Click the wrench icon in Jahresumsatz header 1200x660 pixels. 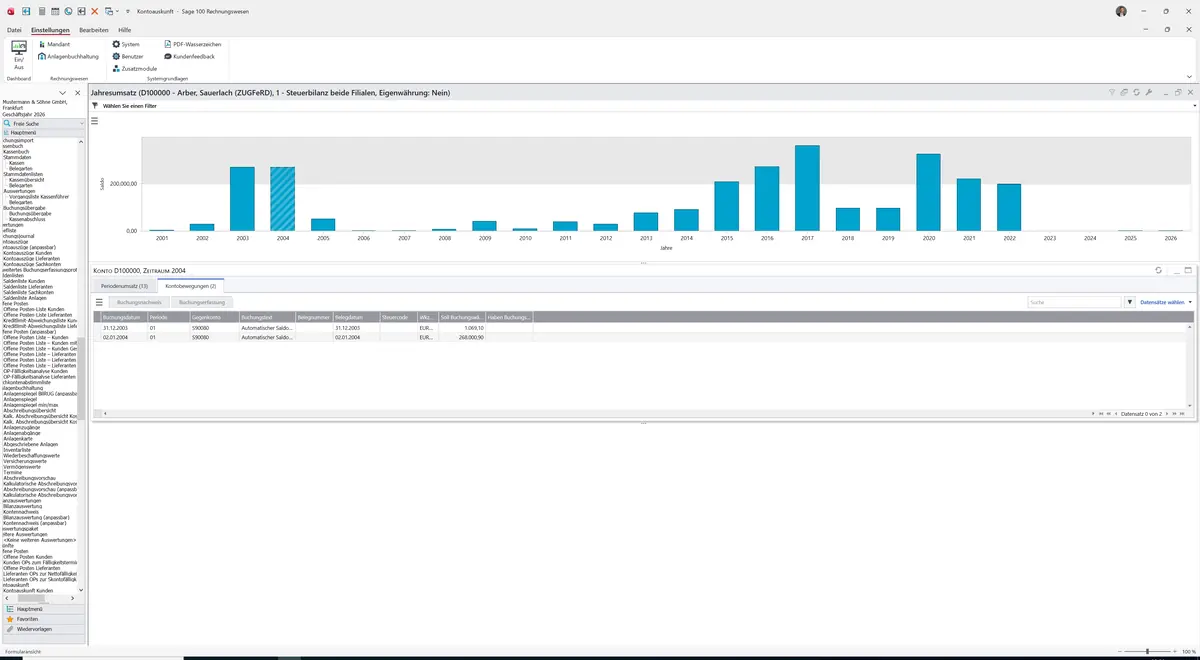[1148, 92]
